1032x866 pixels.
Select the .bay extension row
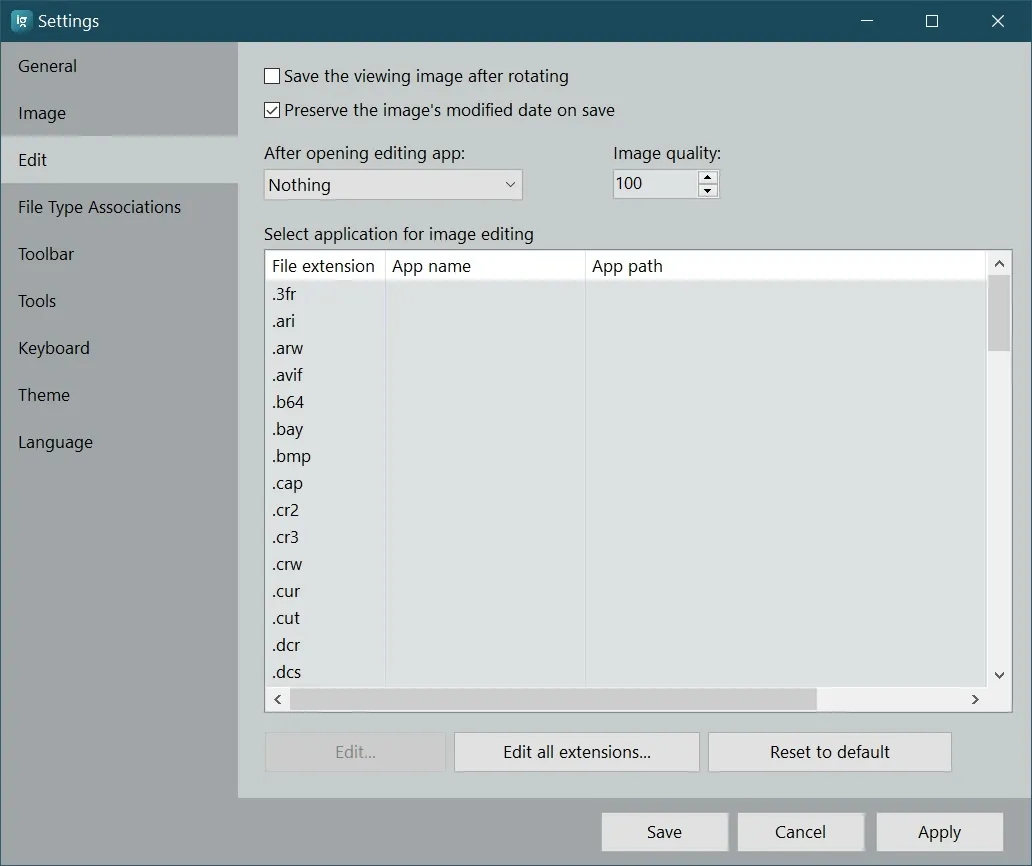point(625,429)
